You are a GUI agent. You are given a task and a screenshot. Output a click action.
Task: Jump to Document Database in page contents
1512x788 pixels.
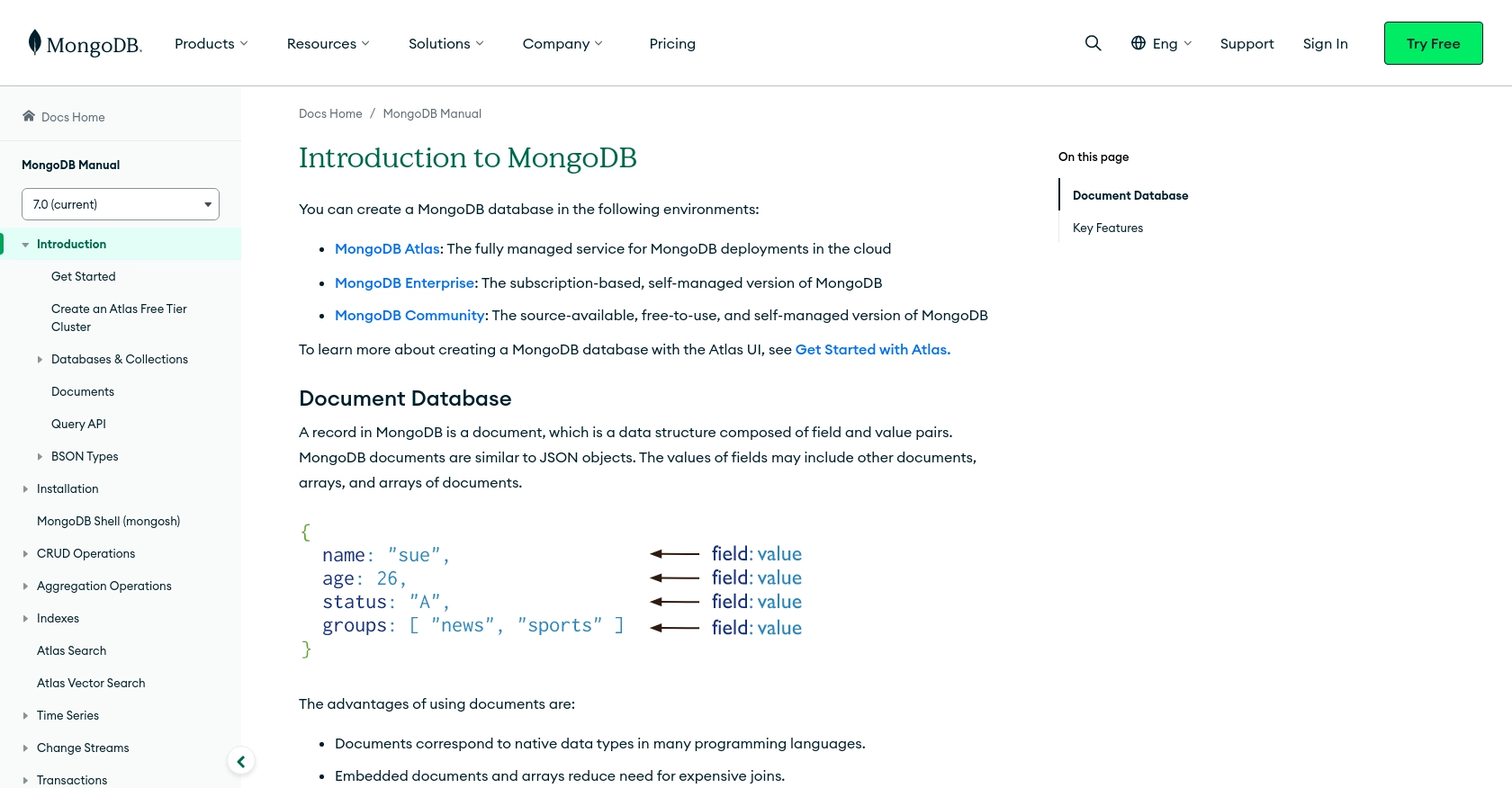tap(1130, 195)
